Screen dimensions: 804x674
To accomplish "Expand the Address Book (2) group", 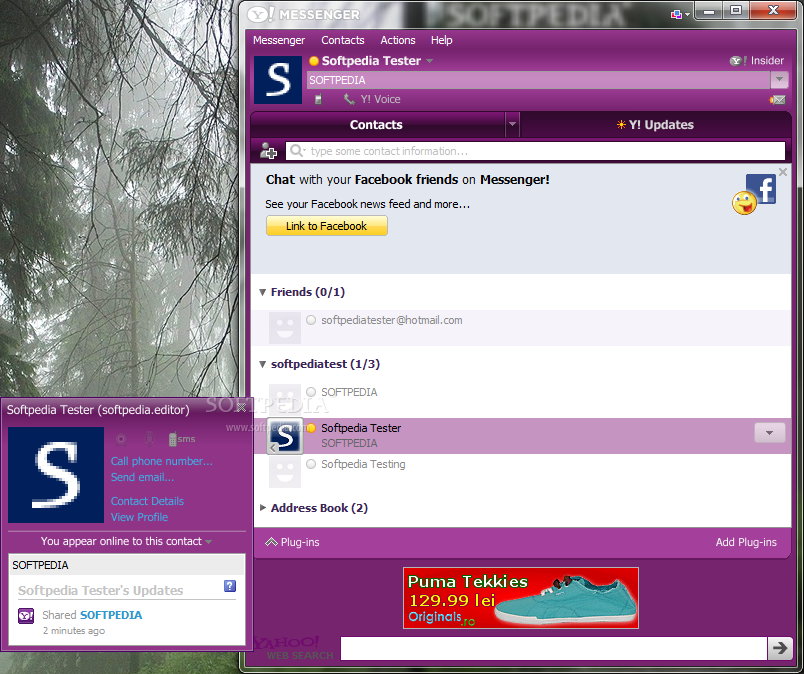I will [263, 507].
